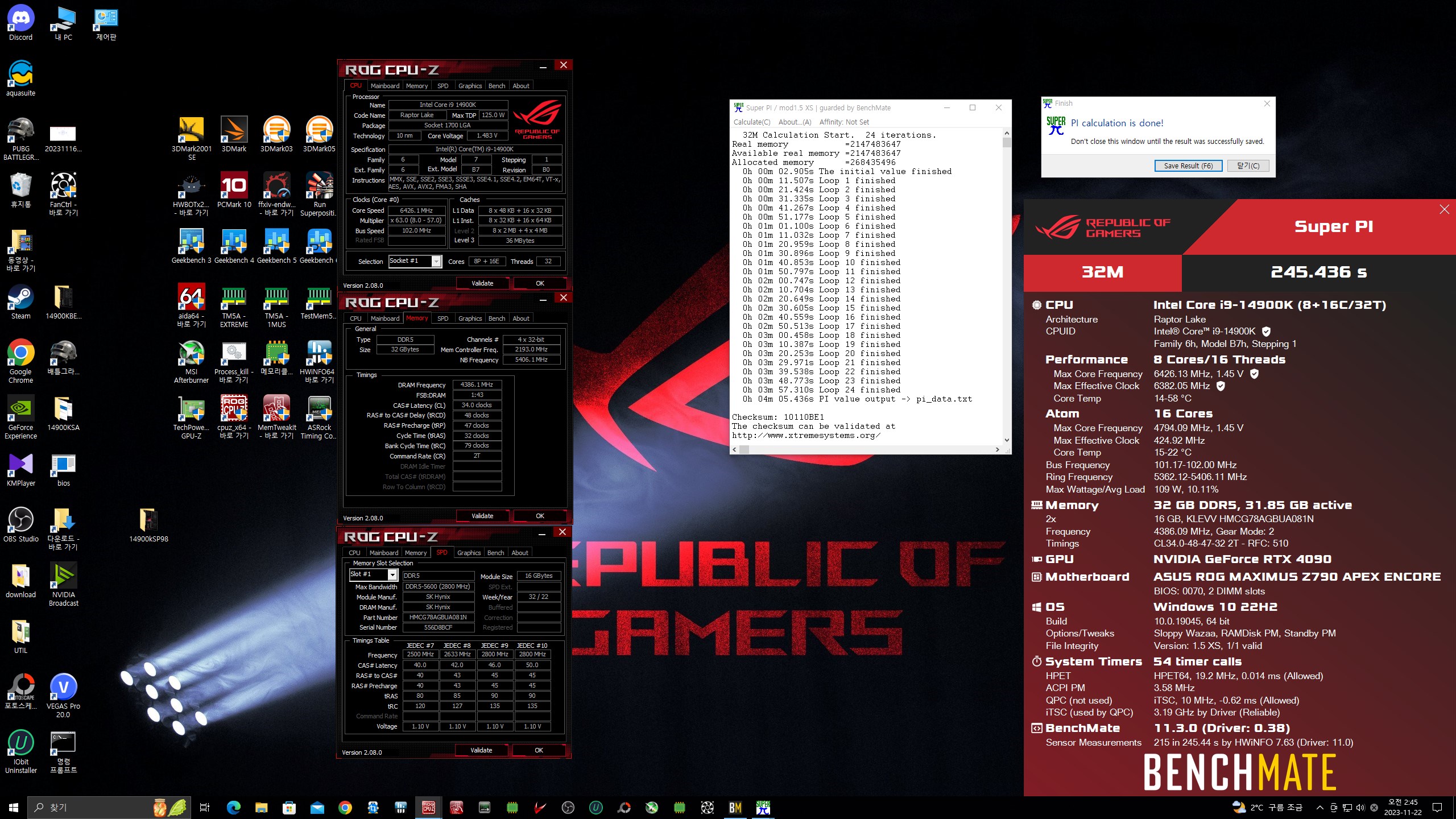Open the aida64 desktop shortcut
Screen dimensions: 1456x819
click(x=191, y=305)
